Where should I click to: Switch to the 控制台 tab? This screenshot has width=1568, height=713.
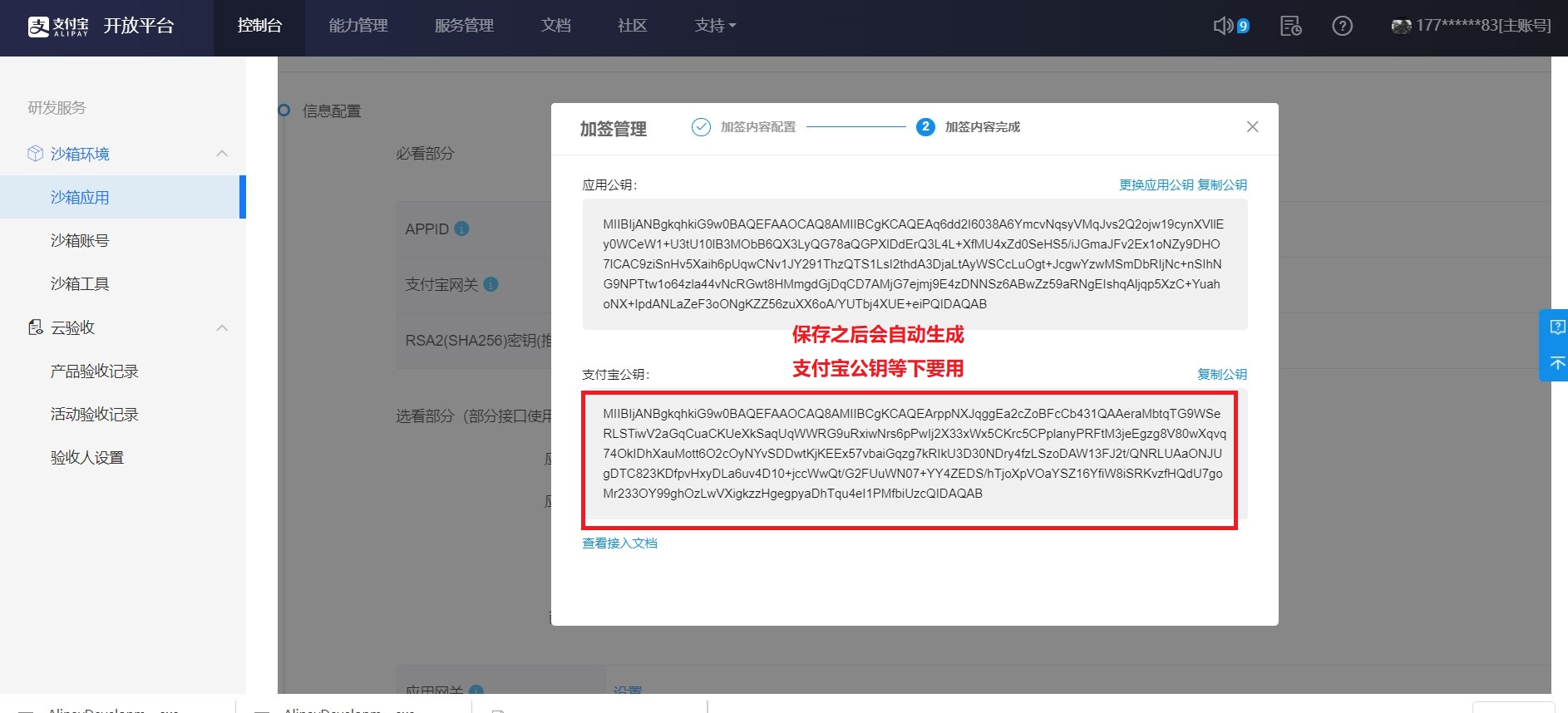(x=259, y=26)
